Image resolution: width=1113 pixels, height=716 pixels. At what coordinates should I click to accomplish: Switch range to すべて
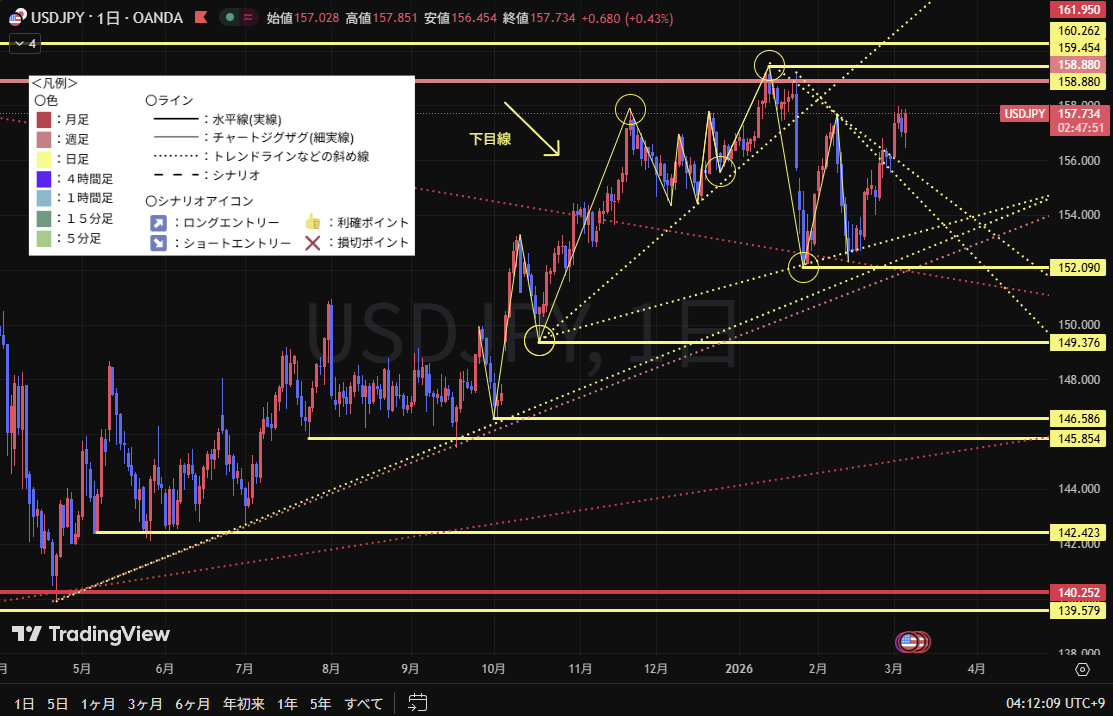coord(363,703)
